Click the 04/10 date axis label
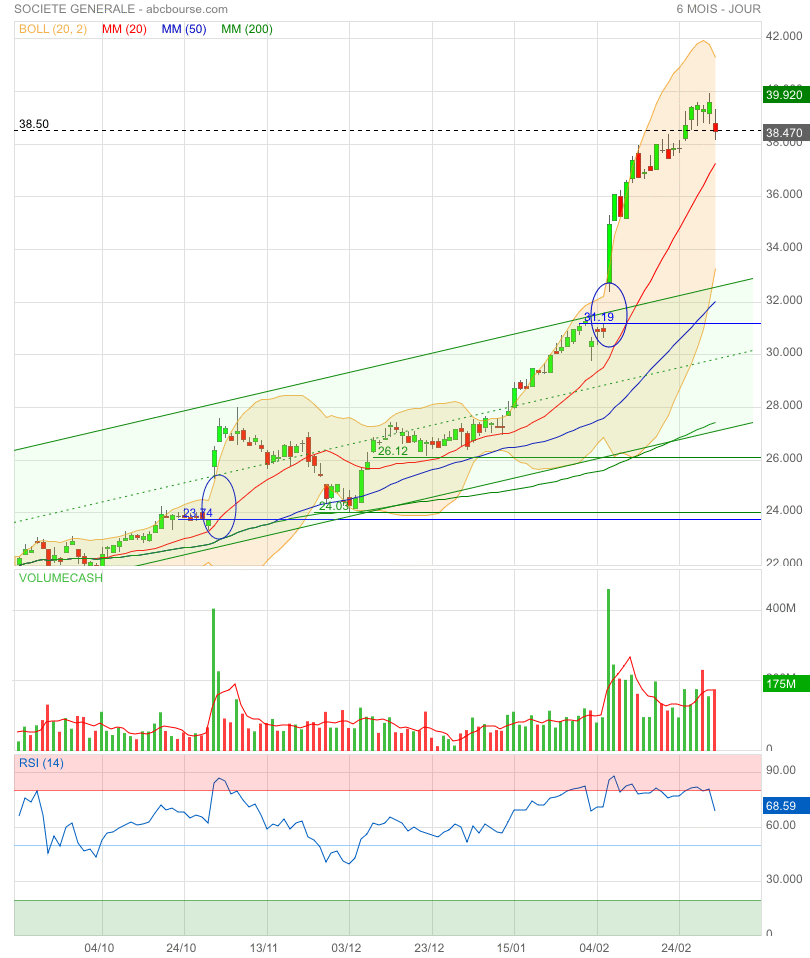The height and width of the screenshot is (958, 810). 99,948
